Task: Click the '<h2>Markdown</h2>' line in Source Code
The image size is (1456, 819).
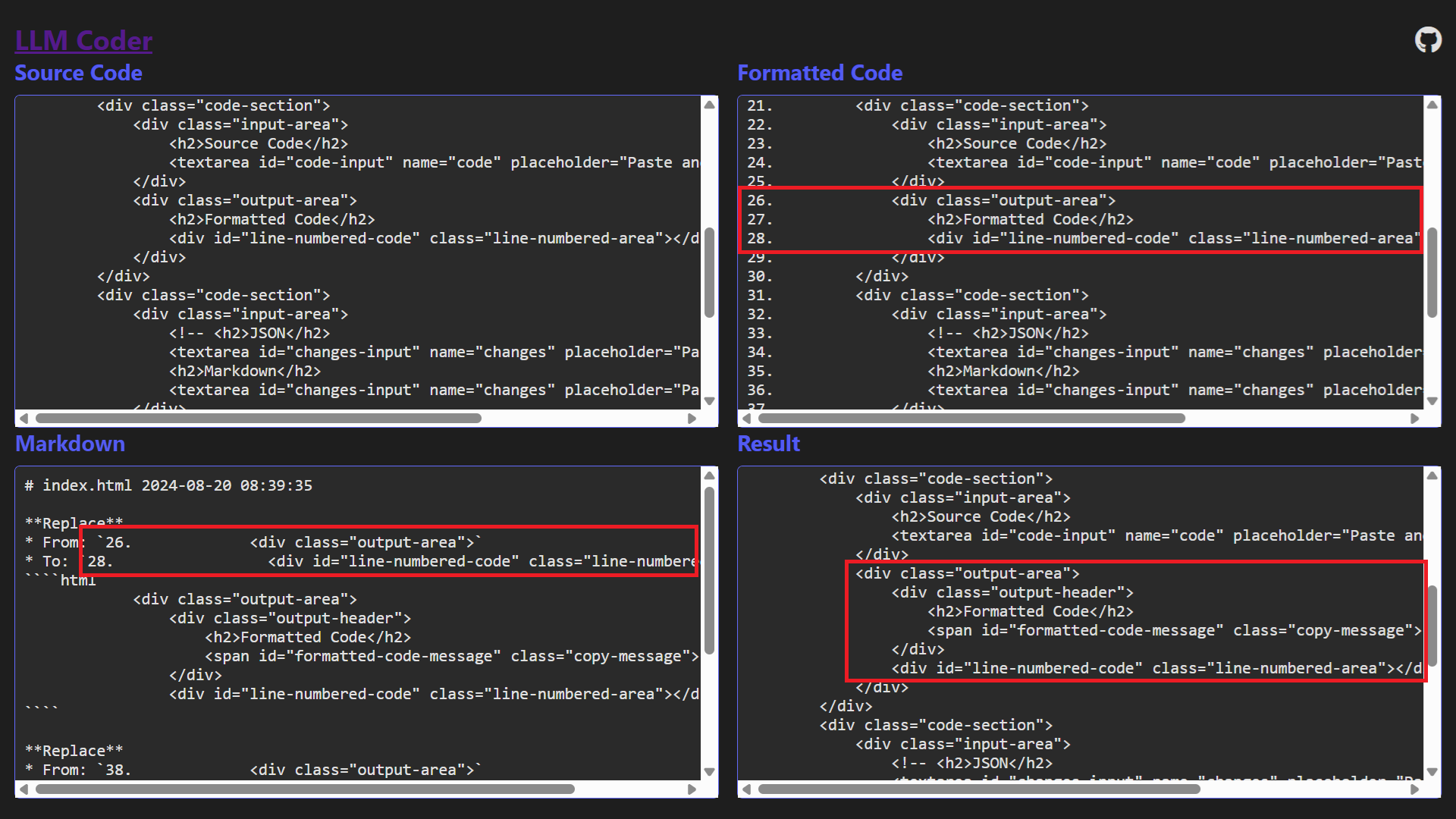Action: (245, 371)
